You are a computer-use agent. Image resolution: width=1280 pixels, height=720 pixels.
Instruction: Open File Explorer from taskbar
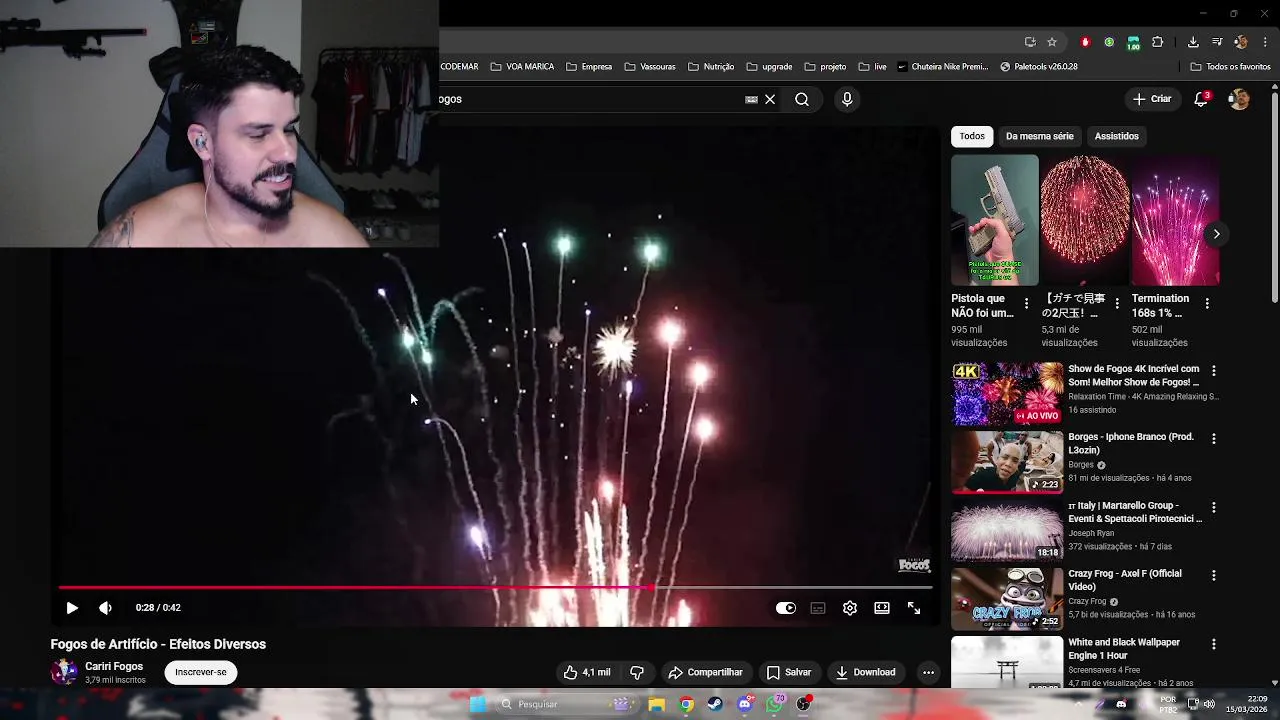click(656, 704)
